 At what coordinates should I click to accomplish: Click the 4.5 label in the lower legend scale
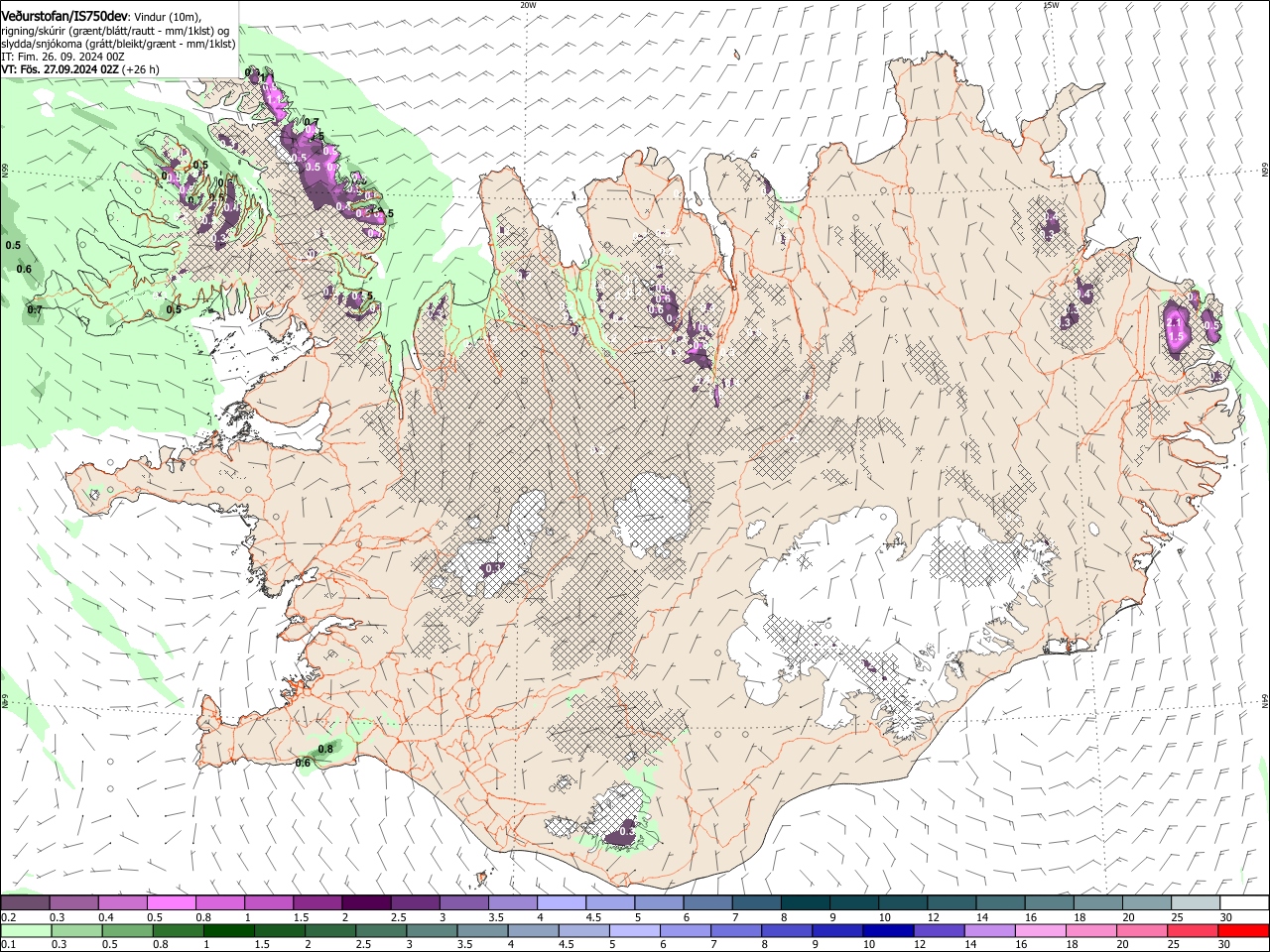[x=566, y=944]
